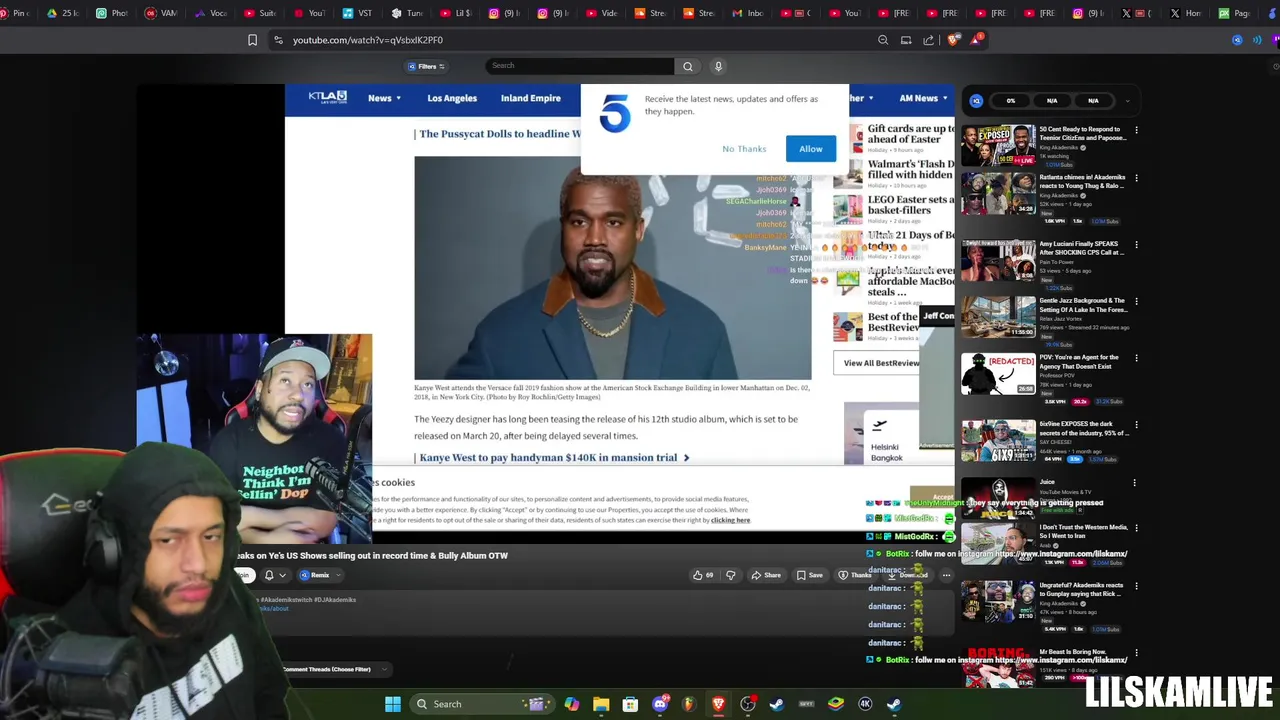Image resolution: width=1280 pixels, height=720 pixels.
Task: Open Brave browser from the taskbar
Action: pos(718,704)
